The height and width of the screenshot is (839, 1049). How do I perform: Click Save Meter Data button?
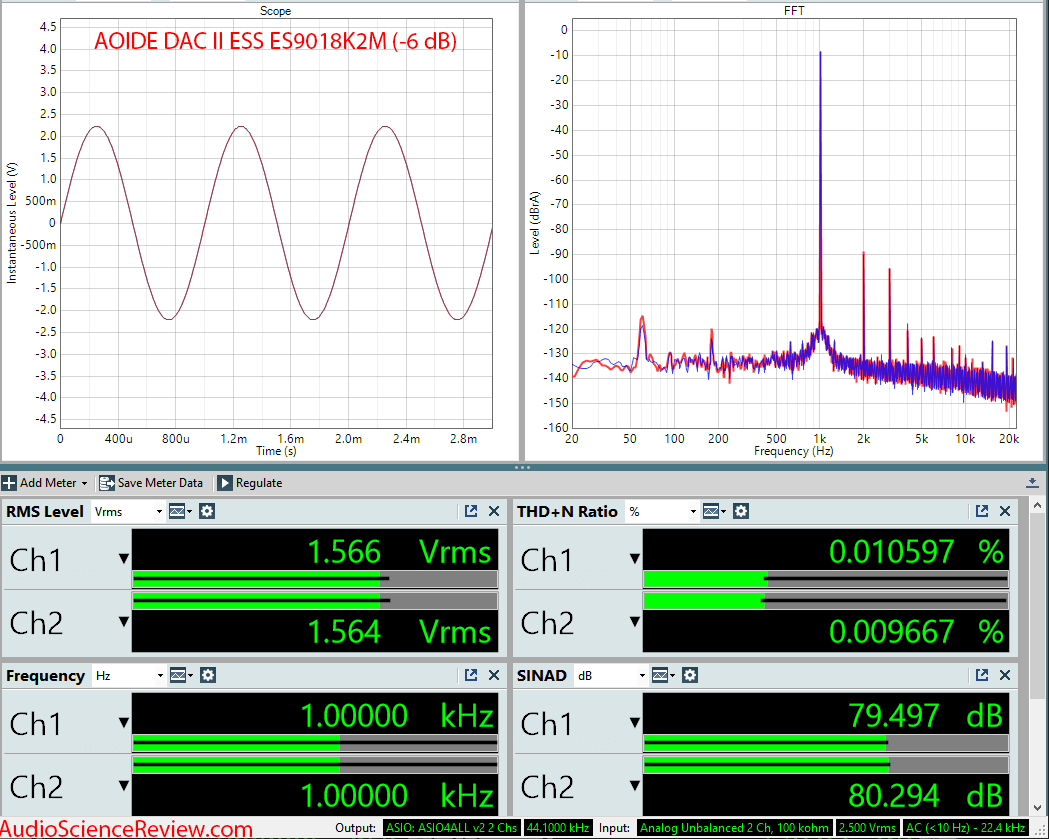point(151,482)
